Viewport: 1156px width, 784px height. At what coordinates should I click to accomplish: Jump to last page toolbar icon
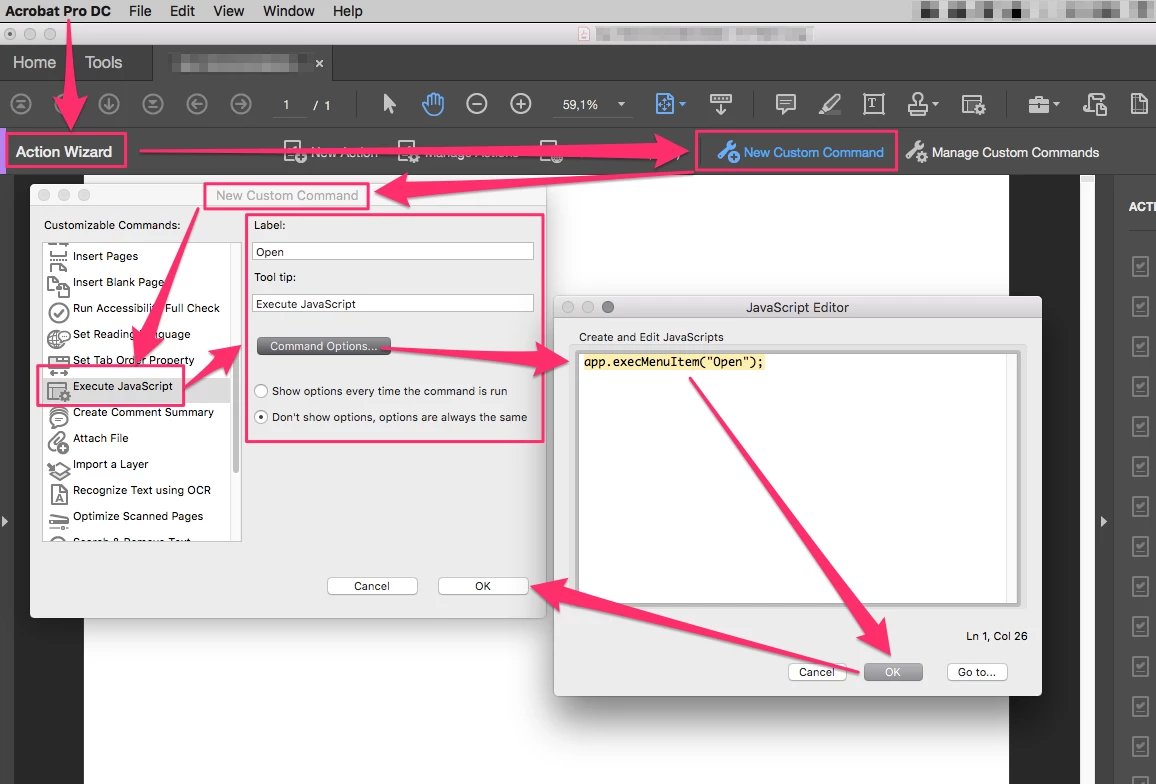tap(153, 104)
